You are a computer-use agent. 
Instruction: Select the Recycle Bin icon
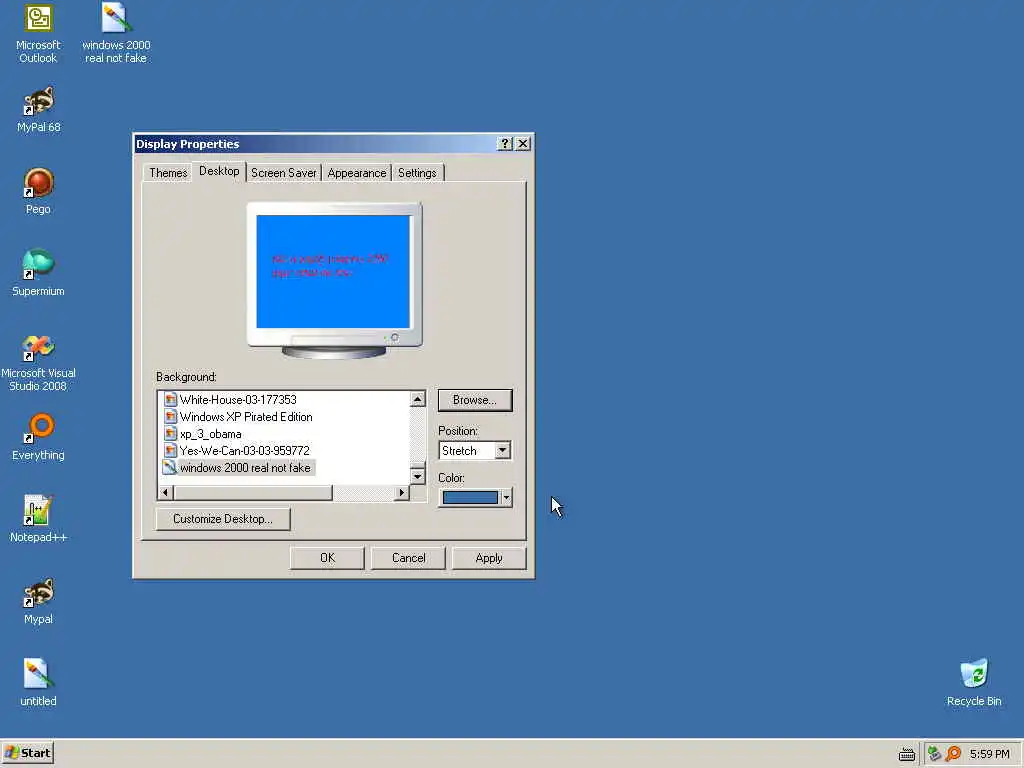(974, 683)
